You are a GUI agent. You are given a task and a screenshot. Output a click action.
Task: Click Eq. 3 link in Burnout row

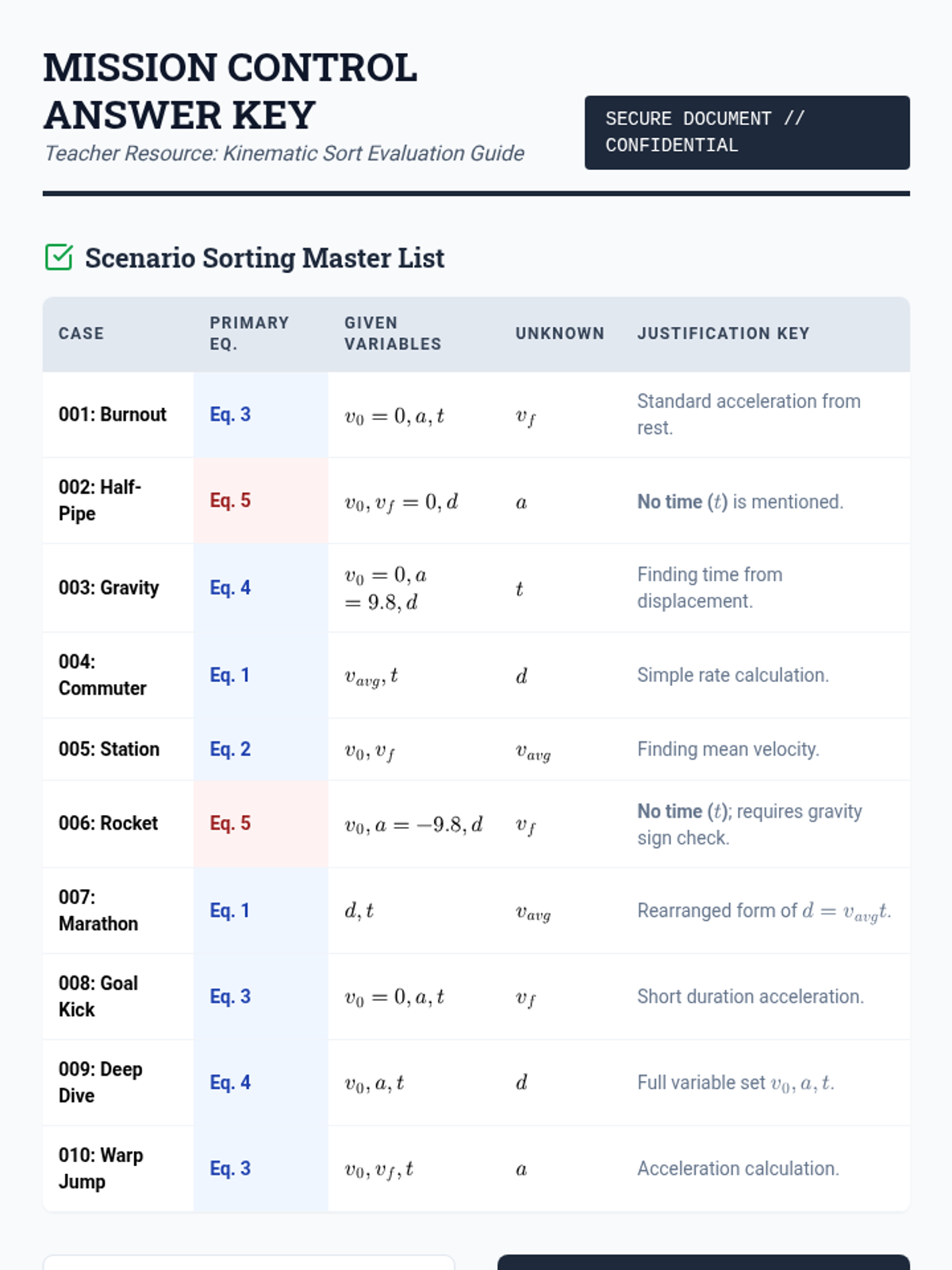coord(230,414)
